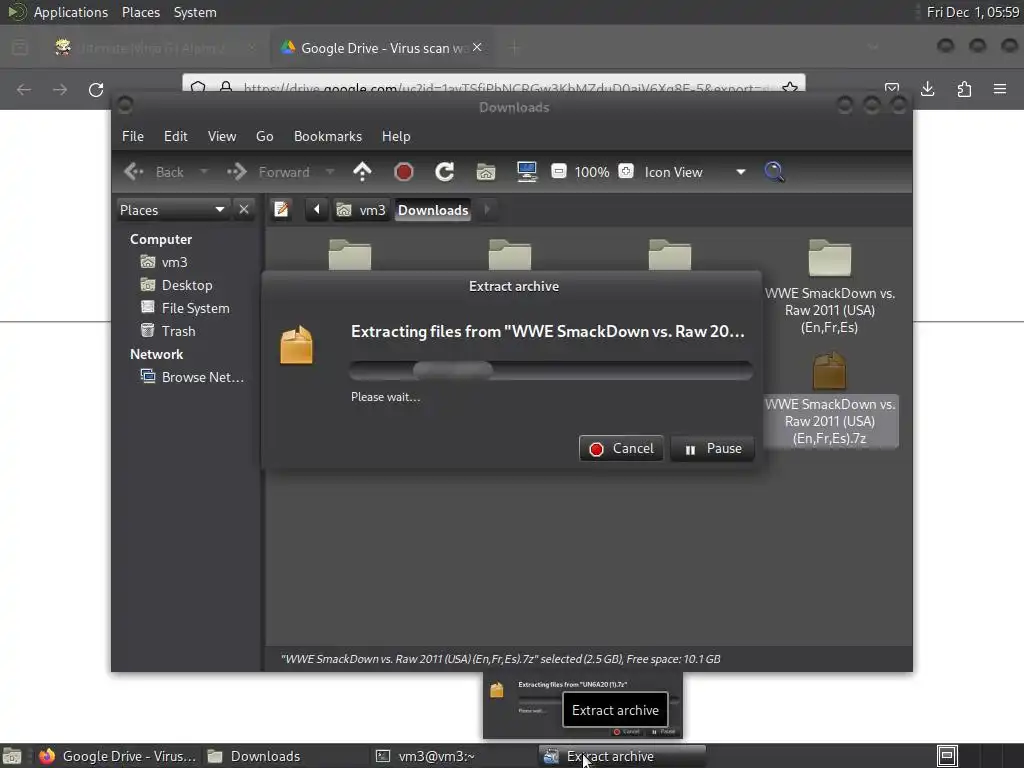The image size is (1024, 768).
Task: Open the System menu in top panel
Action: [x=195, y=12]
